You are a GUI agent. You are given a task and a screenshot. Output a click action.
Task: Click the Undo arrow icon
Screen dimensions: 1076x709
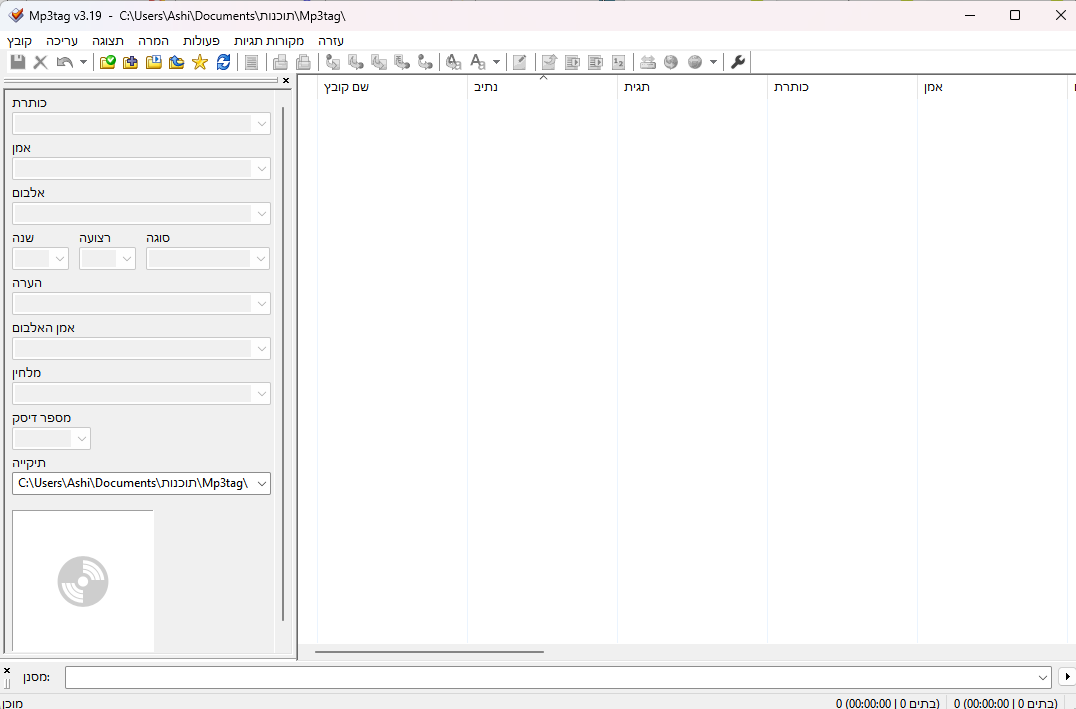click(x=64, y=62)
